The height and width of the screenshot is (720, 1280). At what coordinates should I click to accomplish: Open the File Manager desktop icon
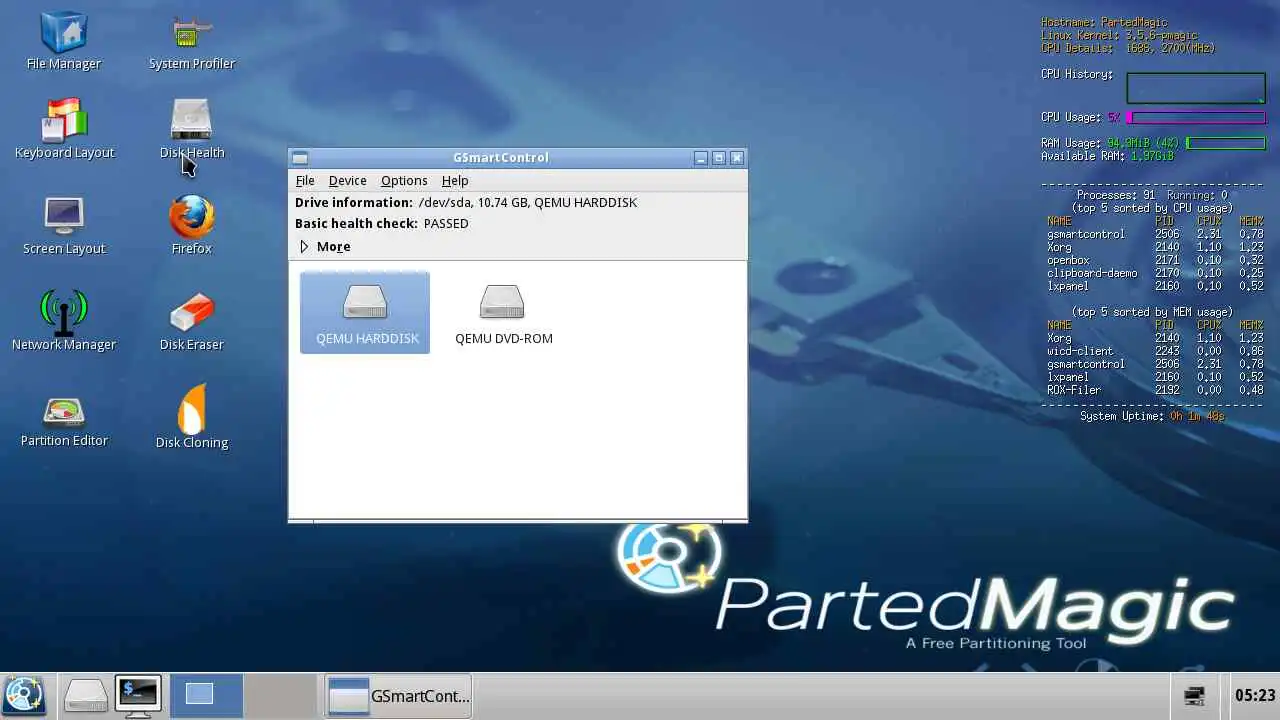tap(64, 42)
